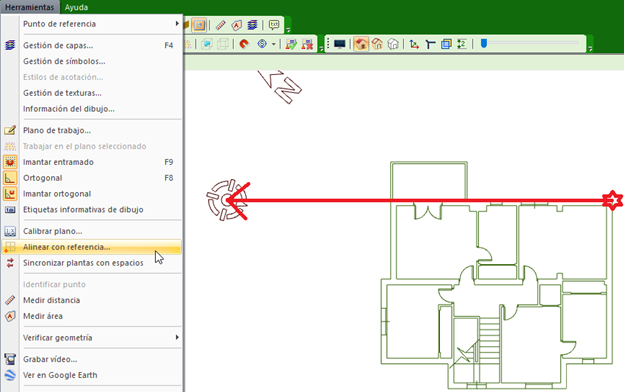The image size is (624, 392).
Task: Click the layers icon beside Gestión de capas
Action: pyautogui.click(x=10, y=45)
